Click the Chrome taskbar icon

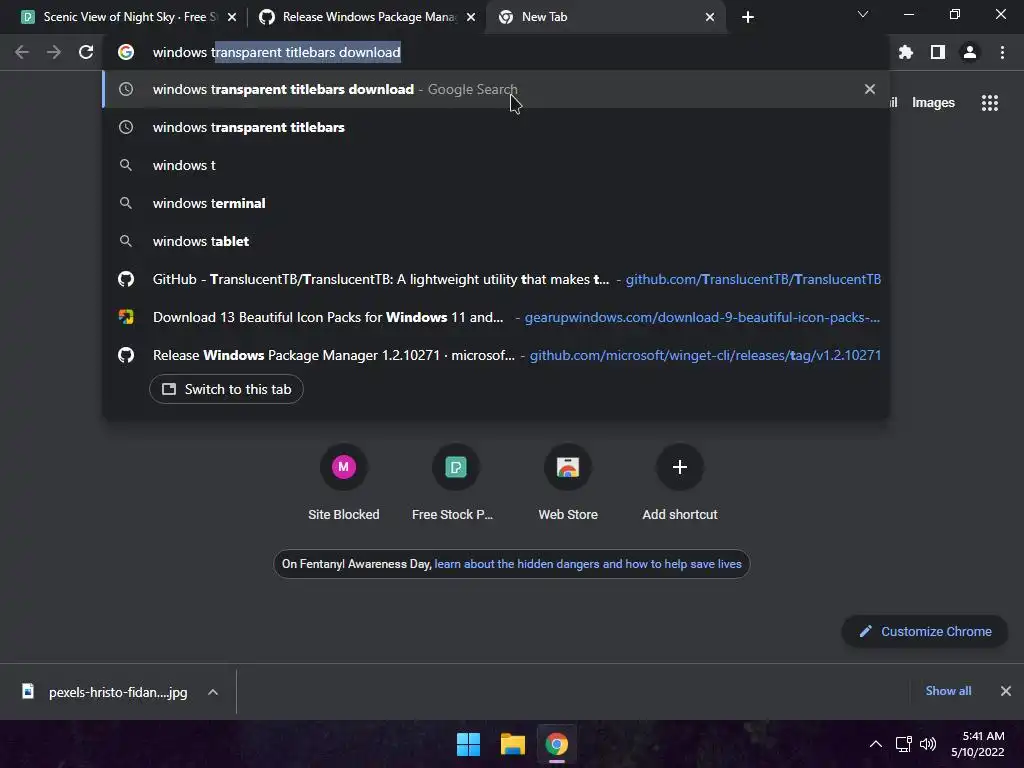(556, 744)
